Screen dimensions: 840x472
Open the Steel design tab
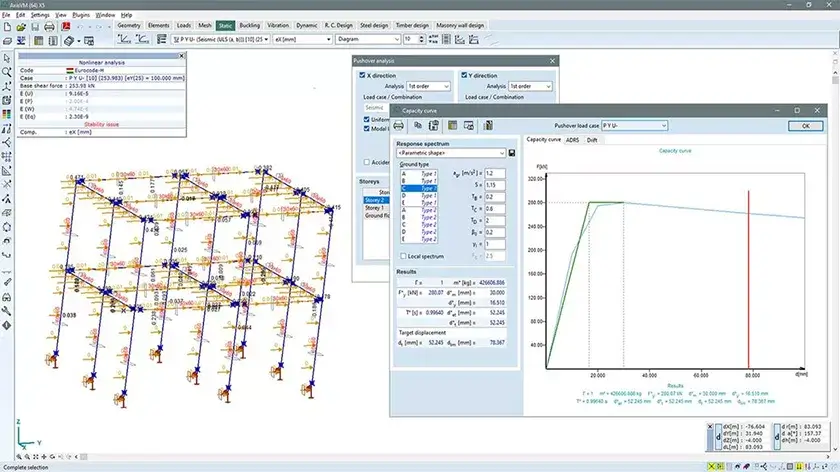pyautogui.click(x=374, y=25)
